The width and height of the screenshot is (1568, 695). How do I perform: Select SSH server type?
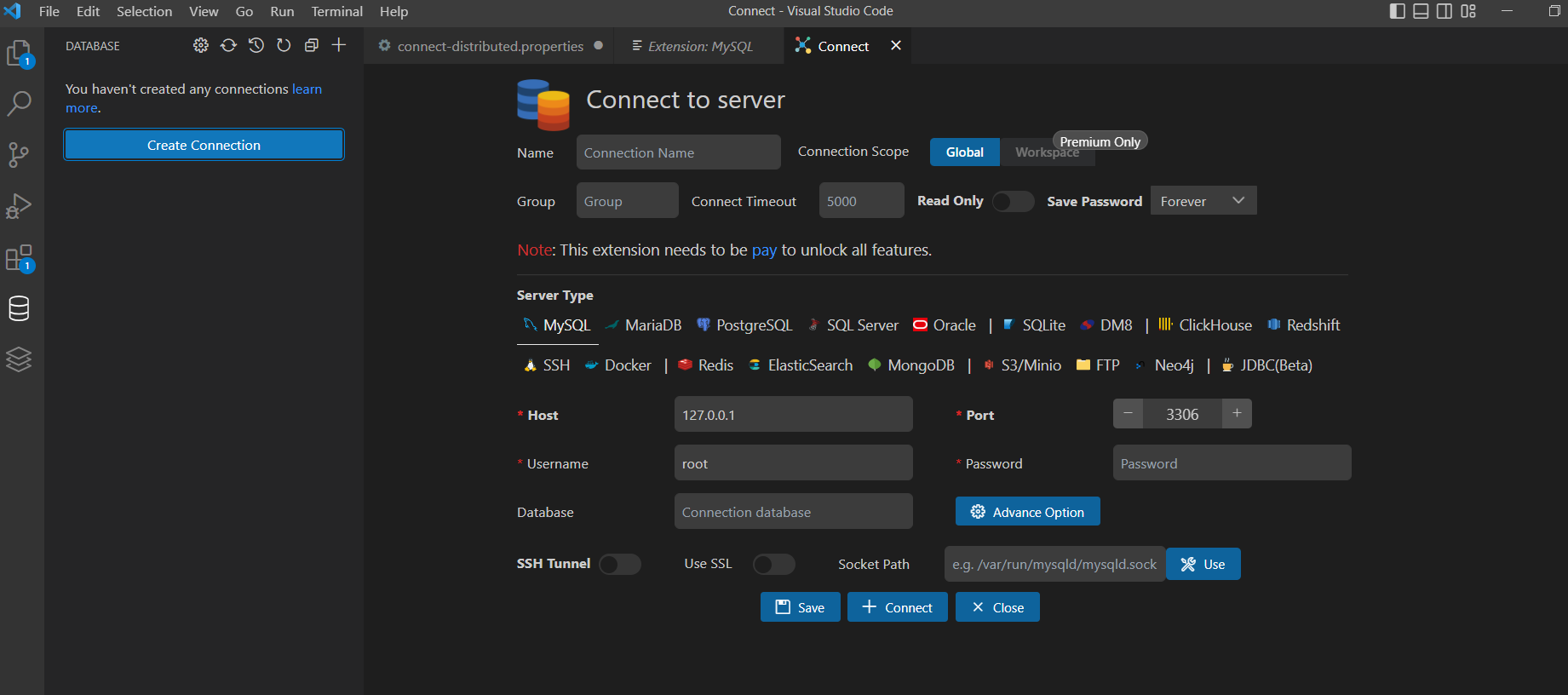click(x=547, y=365)
